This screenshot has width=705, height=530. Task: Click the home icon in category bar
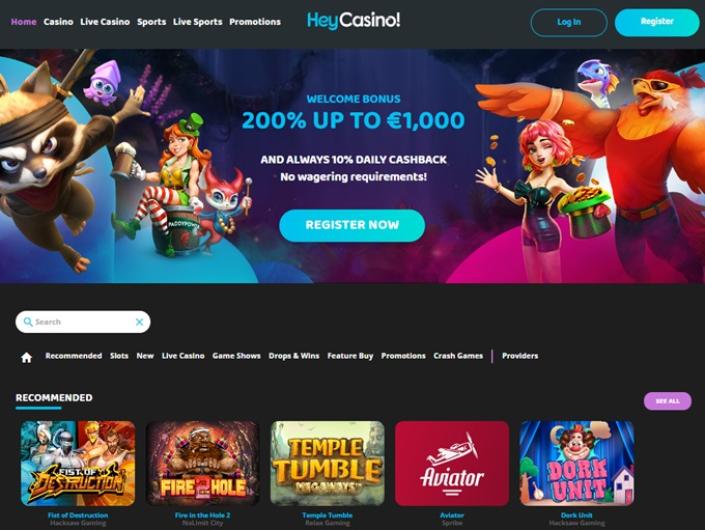point(27,357)
